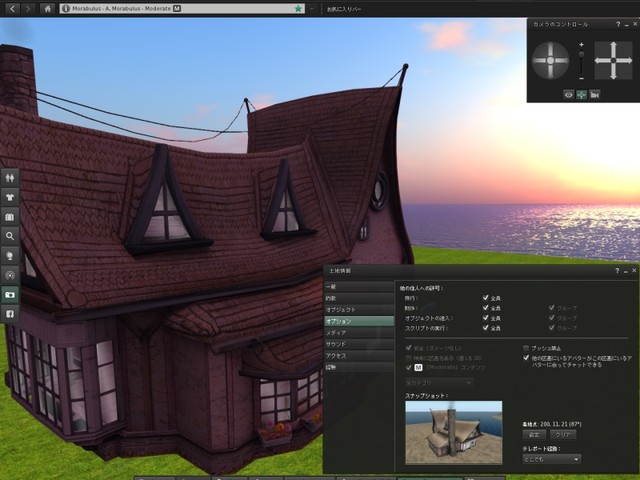Click the camera orbit joystick wheel
Viewport: 640px width, 480px height.
[550, 60]
